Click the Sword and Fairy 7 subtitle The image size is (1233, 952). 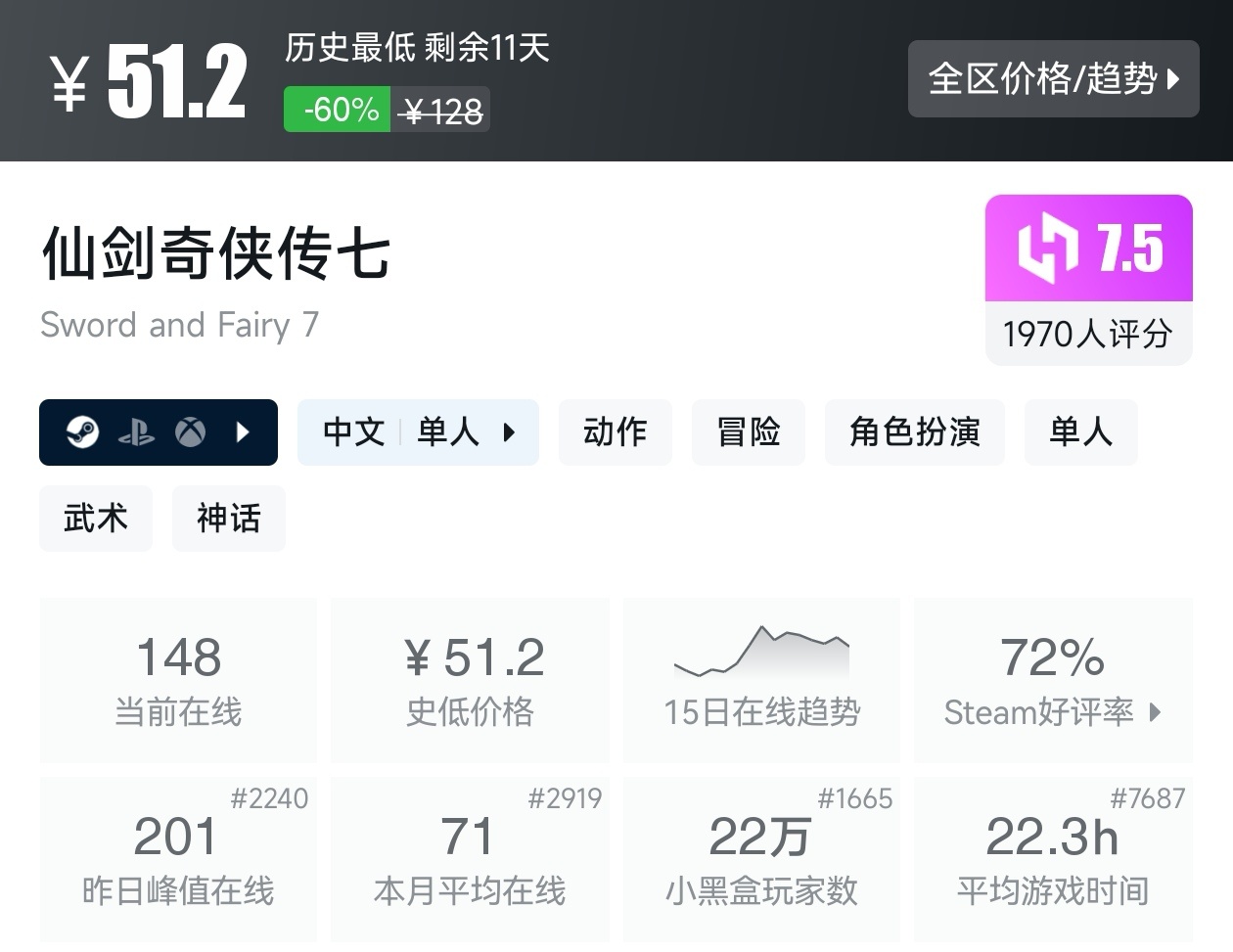click(180, 325)
